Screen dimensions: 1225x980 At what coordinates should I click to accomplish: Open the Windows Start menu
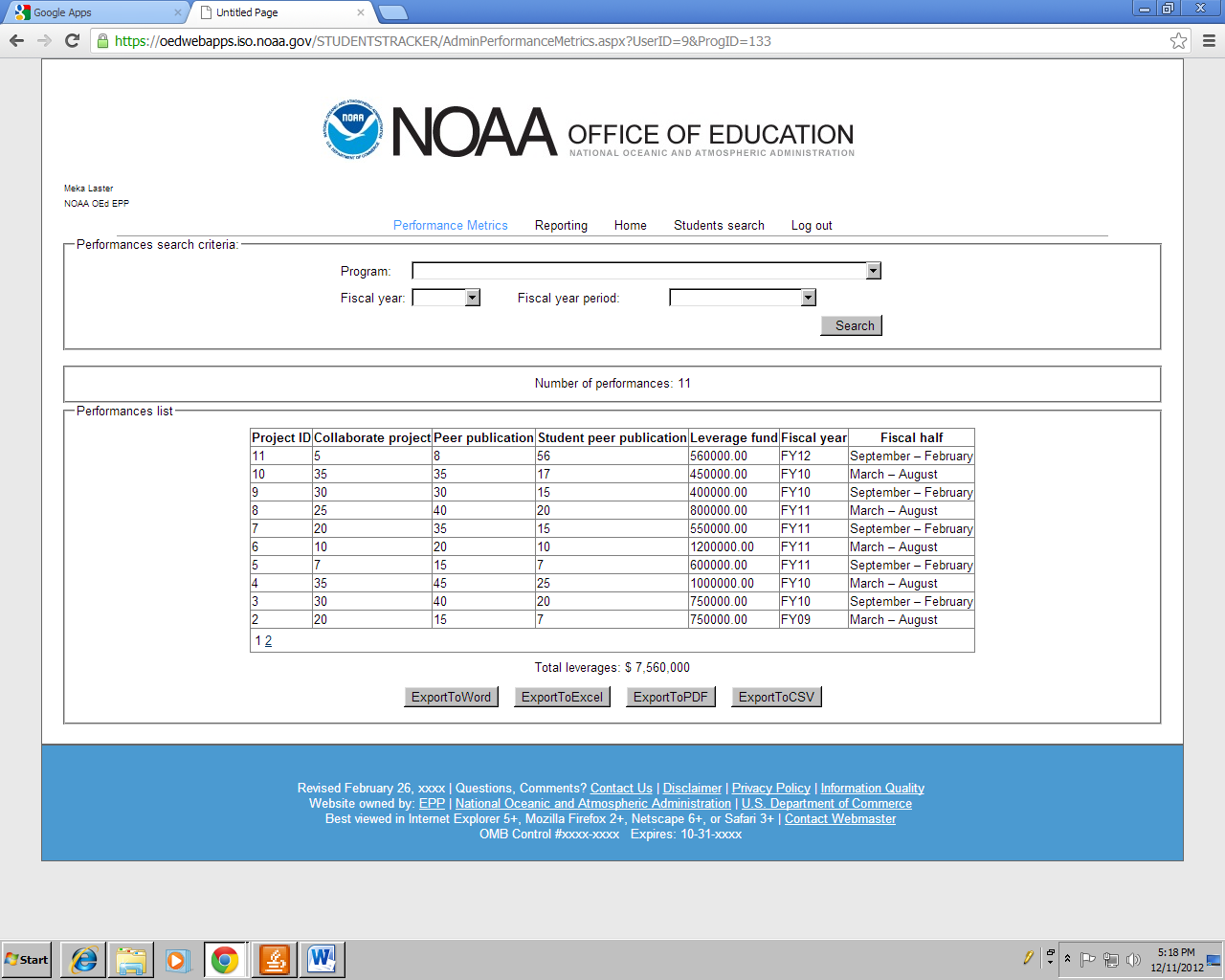(x=27, y=959)
